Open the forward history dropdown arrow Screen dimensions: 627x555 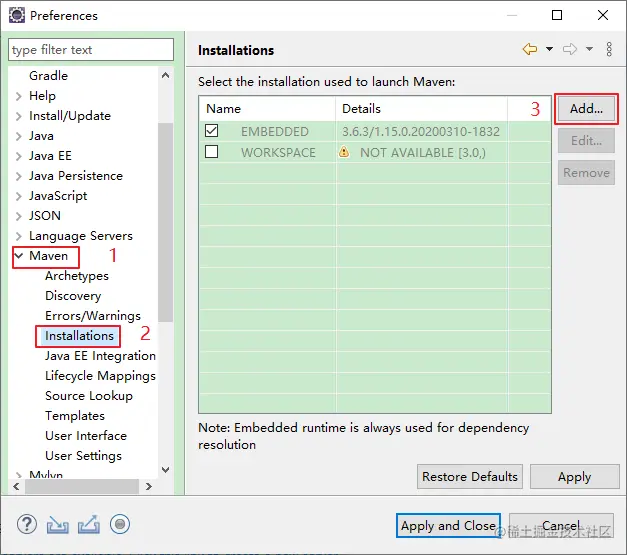point(589,49)
